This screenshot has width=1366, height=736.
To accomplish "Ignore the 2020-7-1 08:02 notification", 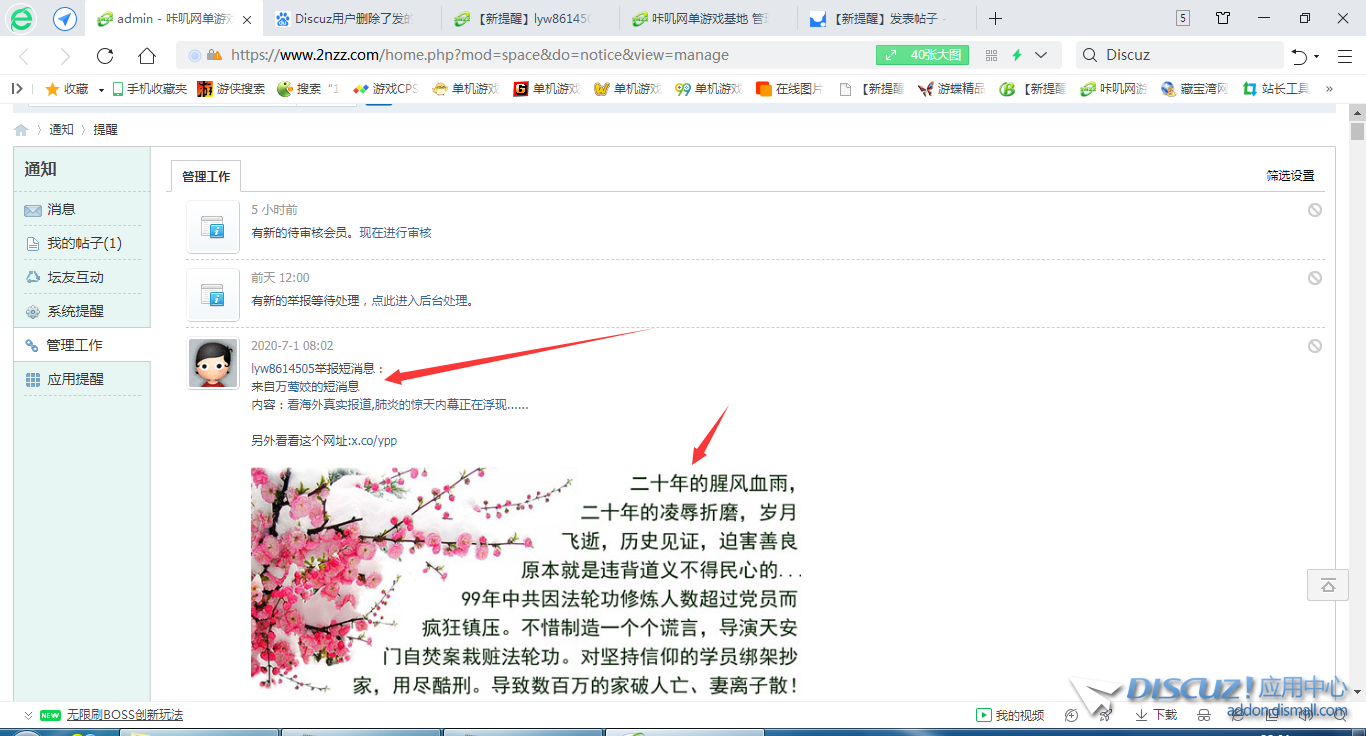I will [1315, 346].
